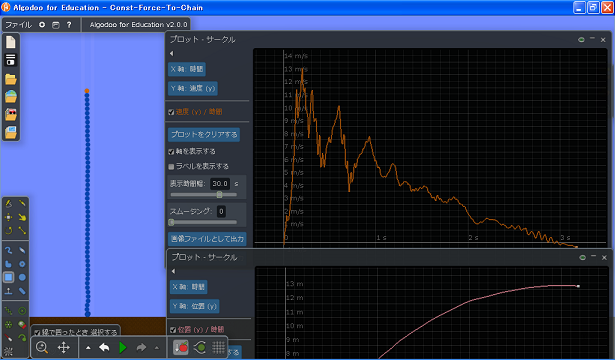The width and height of the screenshot is (615, 360).
Task: Select the pan move tool
Action: coord(64,347)
